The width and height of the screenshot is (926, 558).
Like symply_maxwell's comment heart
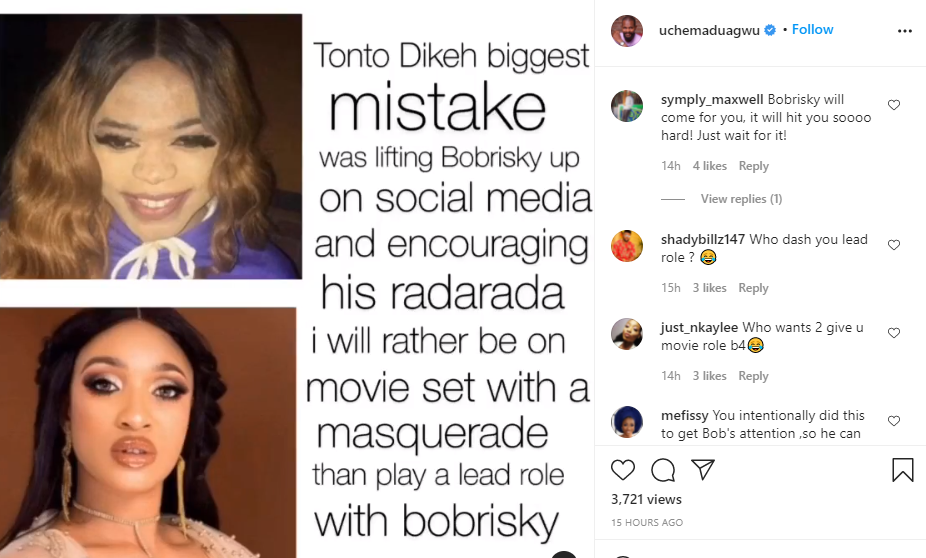[x=894, y=105]
